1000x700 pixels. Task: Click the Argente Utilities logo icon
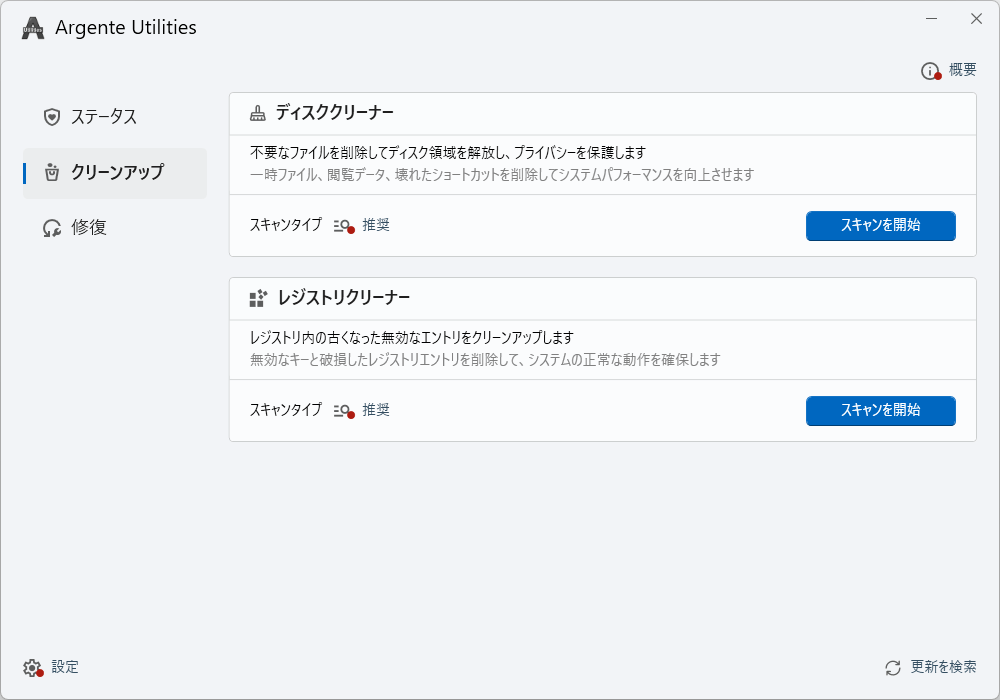click(x=33, y=28)
